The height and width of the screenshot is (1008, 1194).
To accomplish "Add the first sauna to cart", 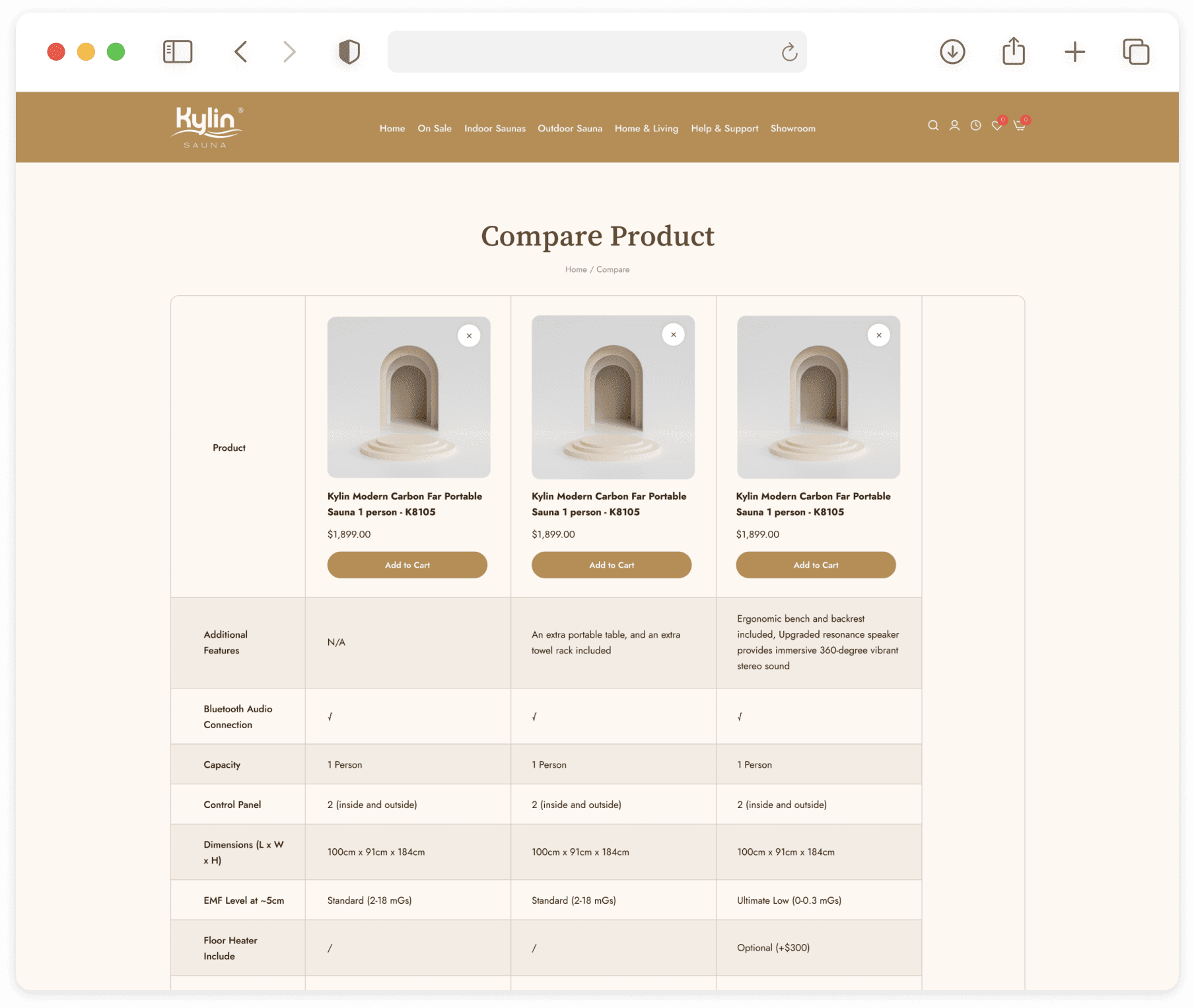I will click(x=407, y=565).
